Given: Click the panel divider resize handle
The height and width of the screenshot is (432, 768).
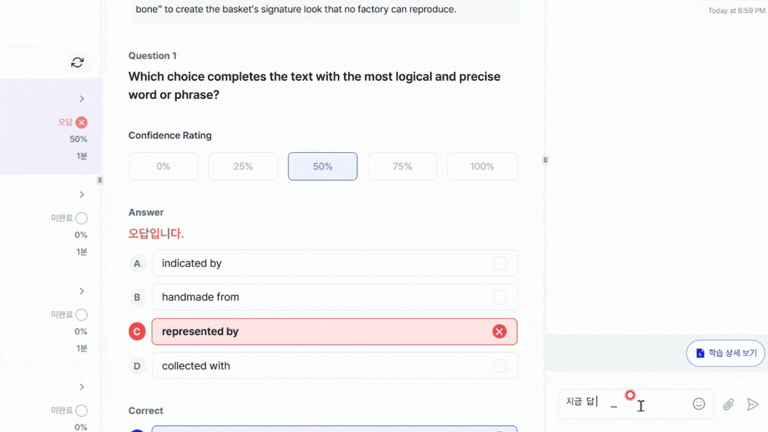Looking at the screenshot, I should click(545, 160).
